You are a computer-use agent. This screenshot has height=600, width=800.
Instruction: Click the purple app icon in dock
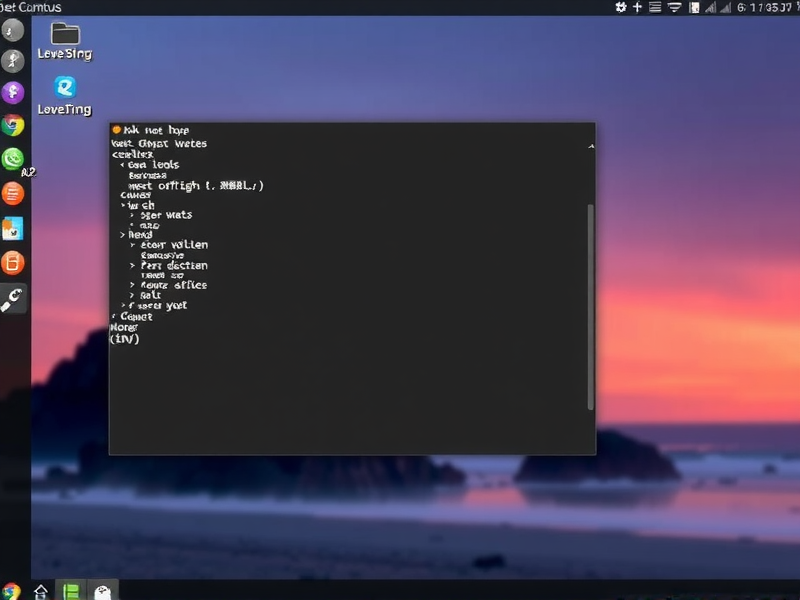(13, 93)
